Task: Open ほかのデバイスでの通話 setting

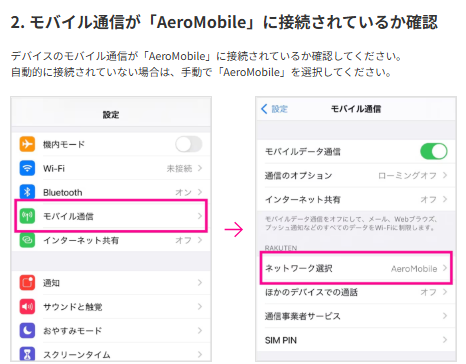Action: tap(356, 292)
